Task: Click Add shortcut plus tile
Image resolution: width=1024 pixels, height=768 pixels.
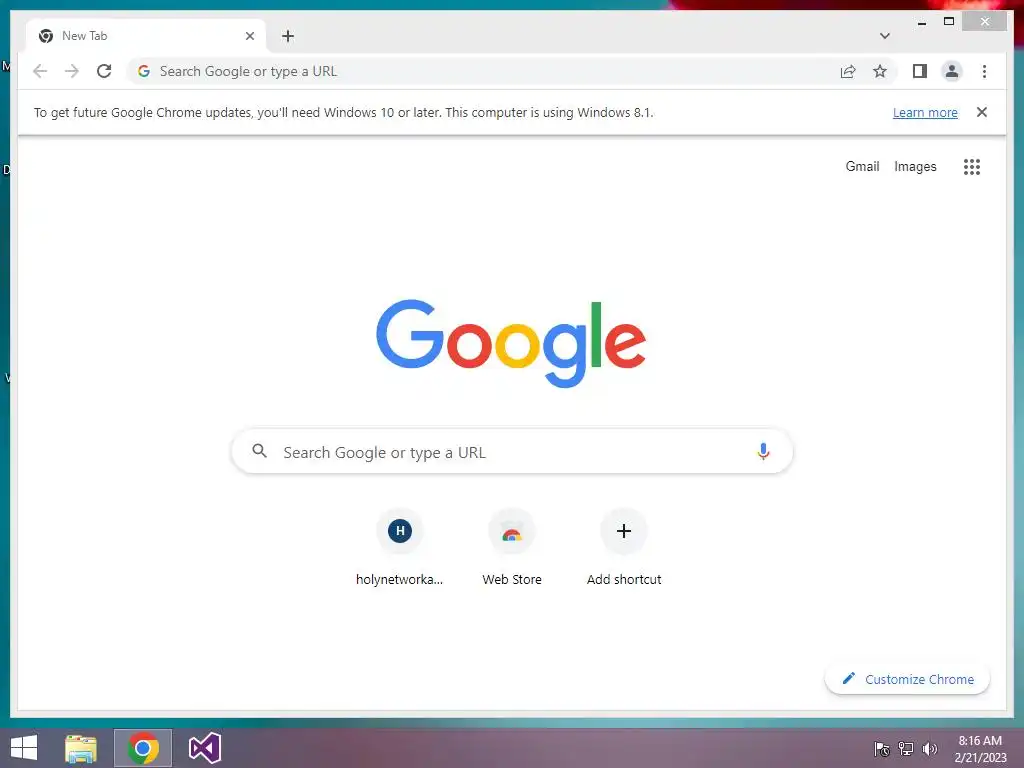Action: point(624,549)
